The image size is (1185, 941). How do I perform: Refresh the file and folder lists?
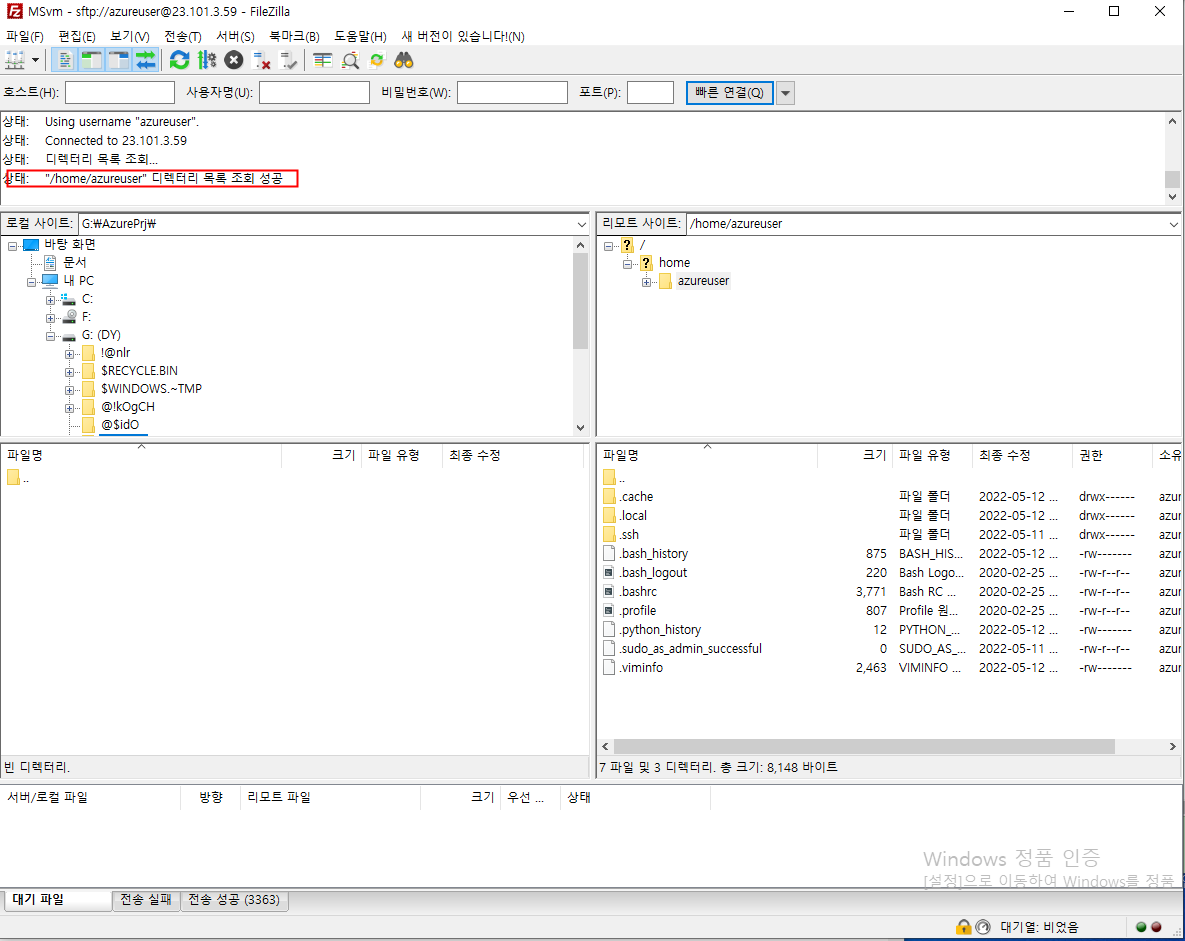coord(180,60)
